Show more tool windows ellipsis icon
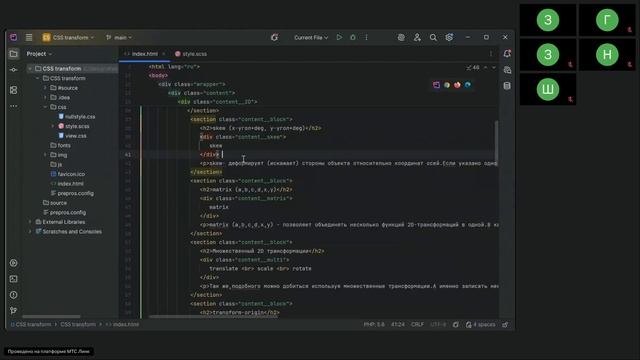640x360 pixels. tap(13, 106)
